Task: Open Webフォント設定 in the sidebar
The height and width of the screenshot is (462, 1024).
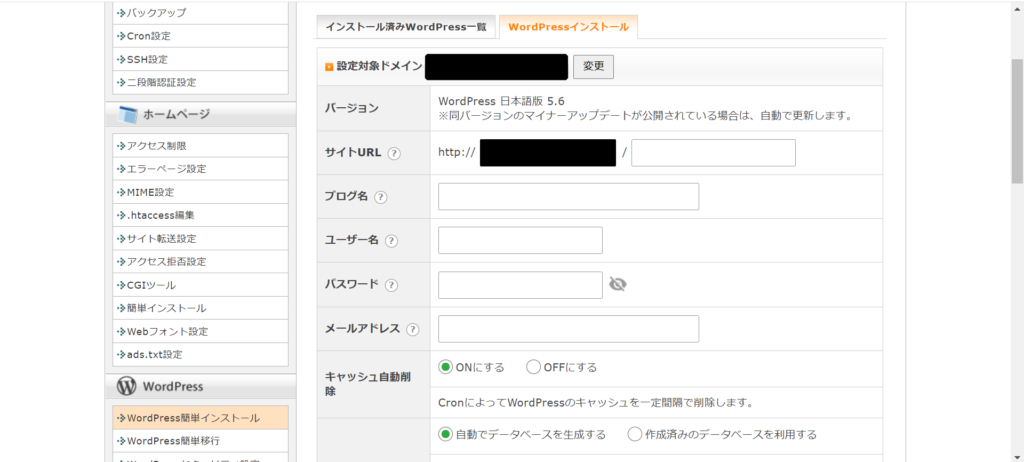Action: click(x=200, y=331)
